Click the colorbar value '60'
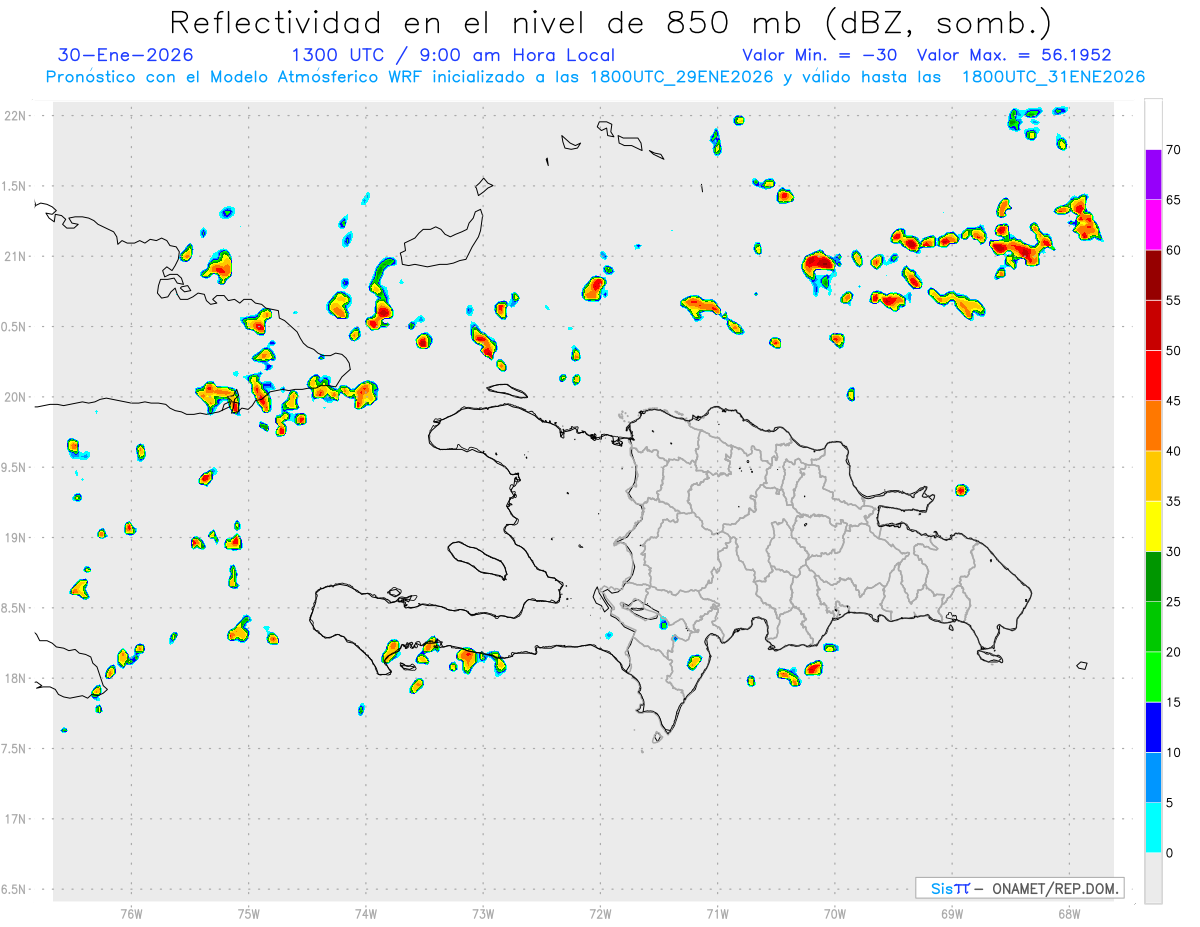 pyautogui.click(x=1173, y=250)
